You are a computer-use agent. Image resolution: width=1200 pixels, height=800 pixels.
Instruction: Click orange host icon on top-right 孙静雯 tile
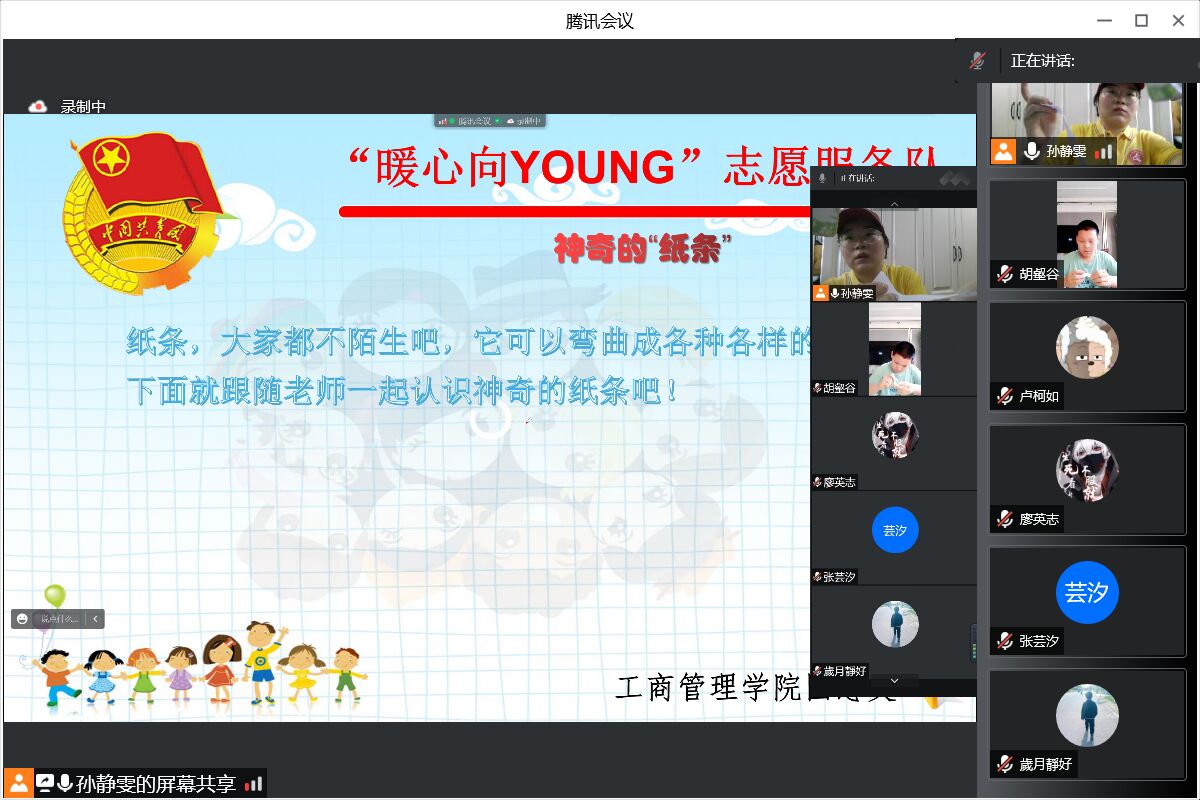point(1003,151)
